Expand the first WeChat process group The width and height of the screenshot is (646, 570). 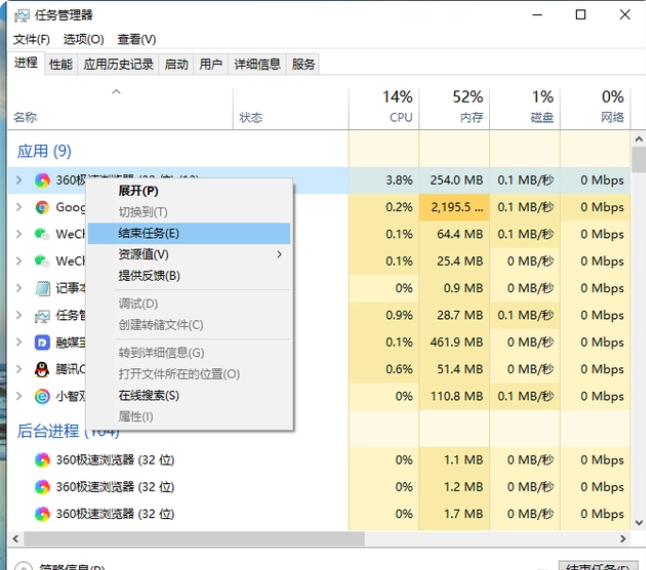19,234
